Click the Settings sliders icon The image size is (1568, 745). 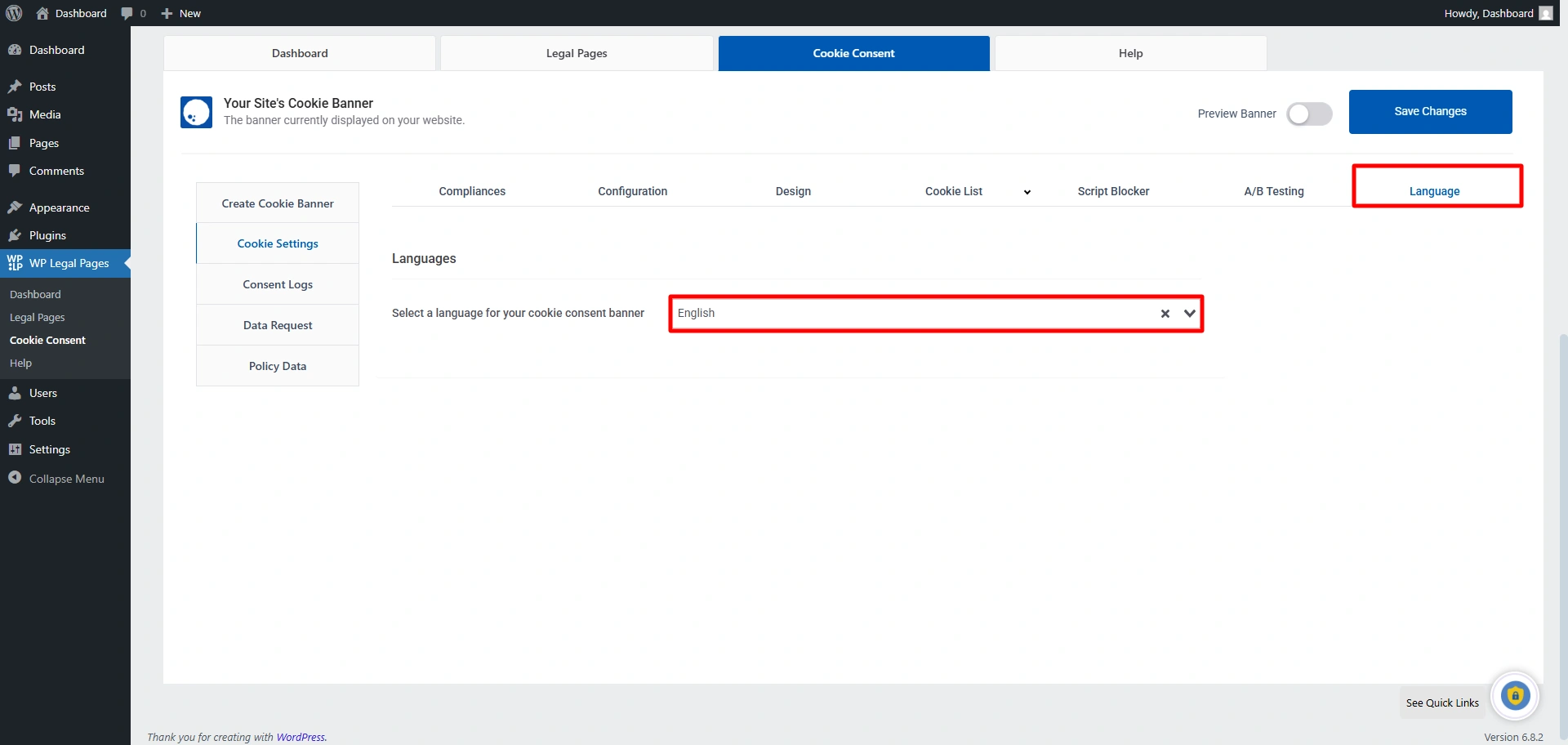pos(15,449)
